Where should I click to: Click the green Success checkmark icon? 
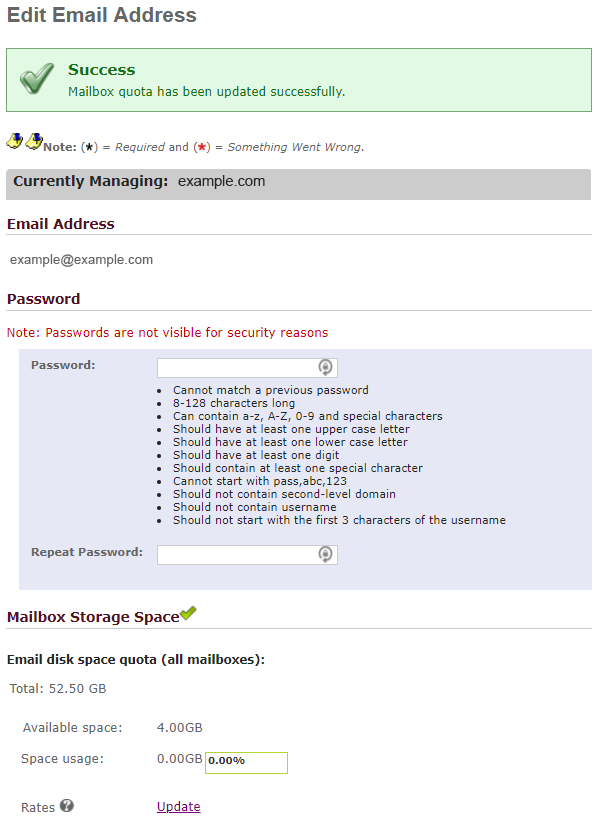(x=37, y=79)
